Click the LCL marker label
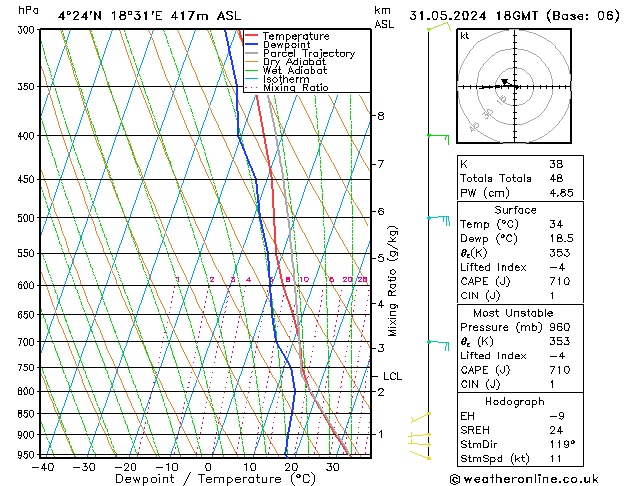 pos(392,377)
